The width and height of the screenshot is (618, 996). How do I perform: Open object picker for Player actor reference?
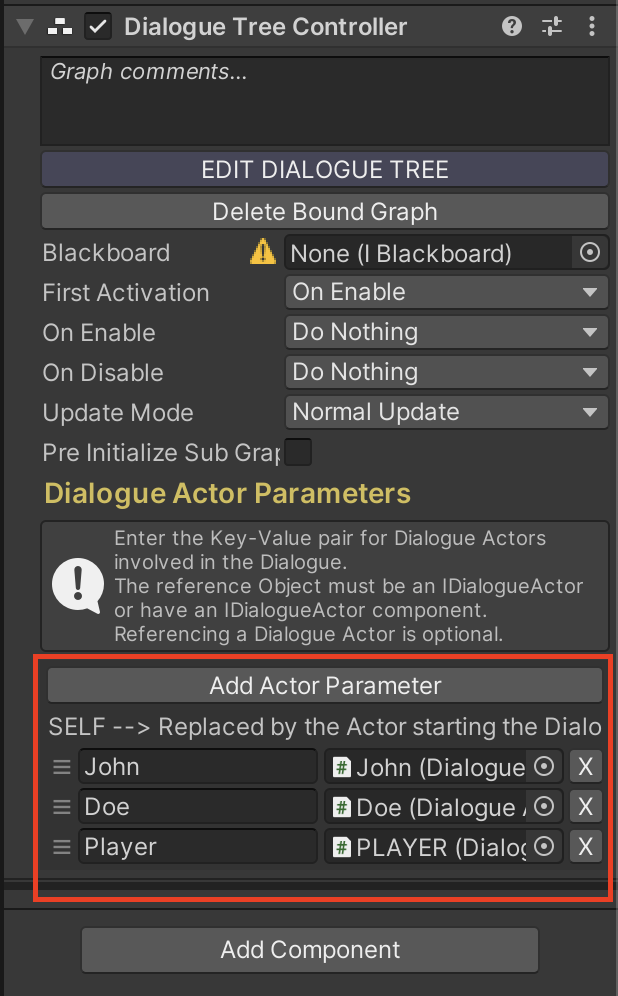(x=544, y=847)
